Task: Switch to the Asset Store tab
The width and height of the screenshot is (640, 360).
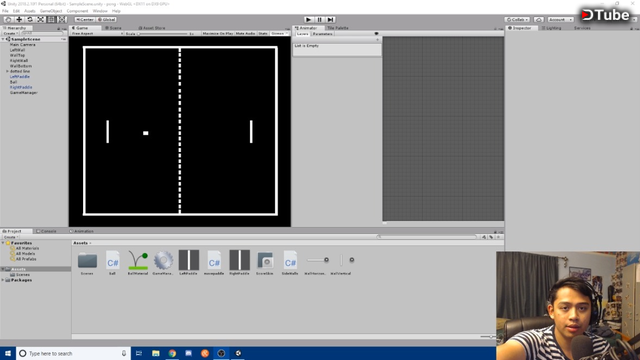Action: coord(152,28)
